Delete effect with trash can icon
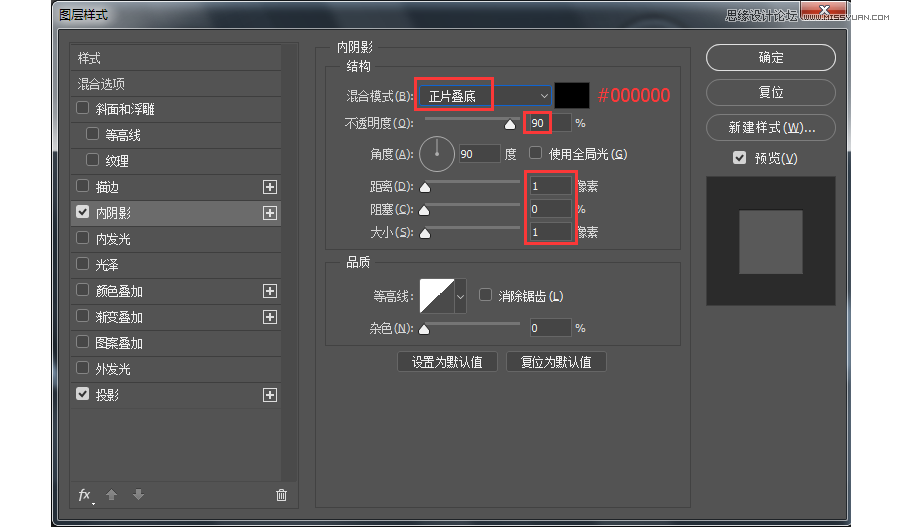This screenshot has width=900, height=527. 281,495
